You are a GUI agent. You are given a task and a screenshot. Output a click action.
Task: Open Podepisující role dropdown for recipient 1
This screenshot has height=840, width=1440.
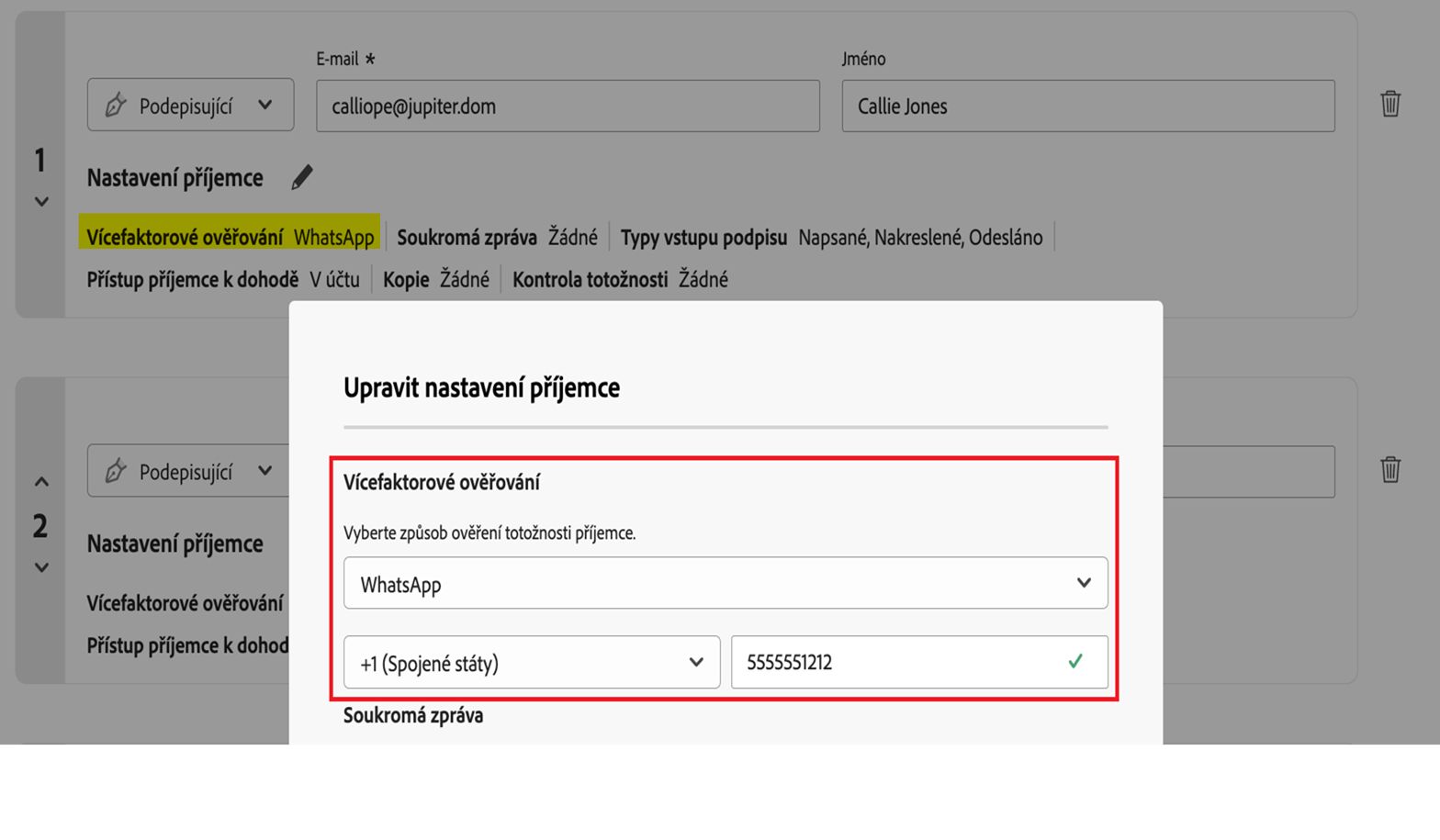pyautogui.click(x=191, y=105)
